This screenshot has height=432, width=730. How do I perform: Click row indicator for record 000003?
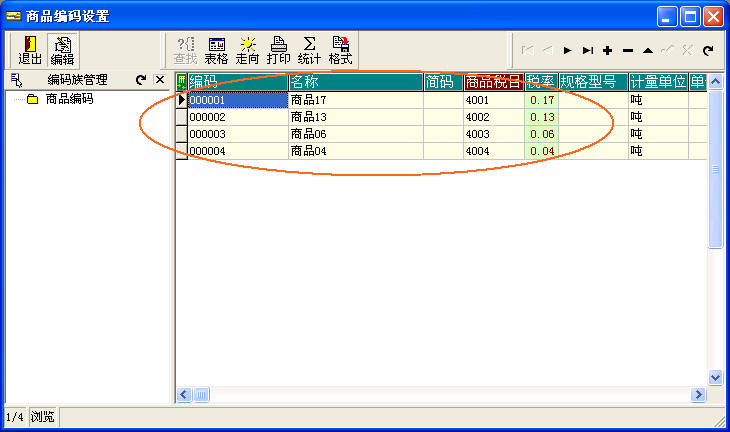[182, 134]
